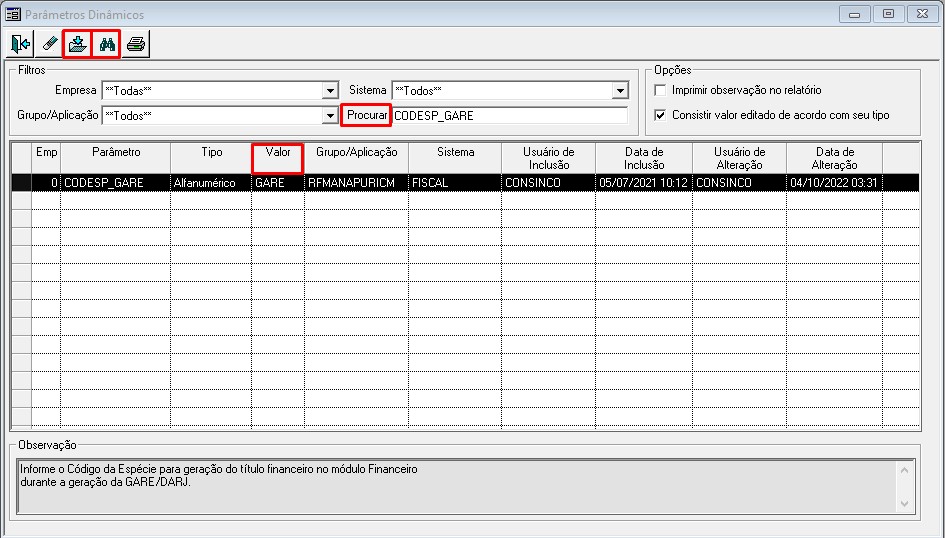Click the RFMANAPURICM cell

click(x=357, y=183)
